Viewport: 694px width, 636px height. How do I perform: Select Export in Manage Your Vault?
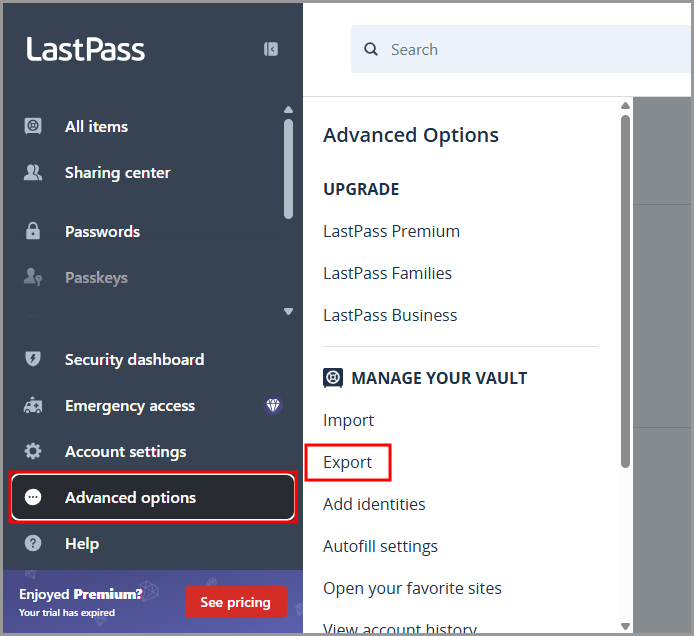[x=348, y=462]
